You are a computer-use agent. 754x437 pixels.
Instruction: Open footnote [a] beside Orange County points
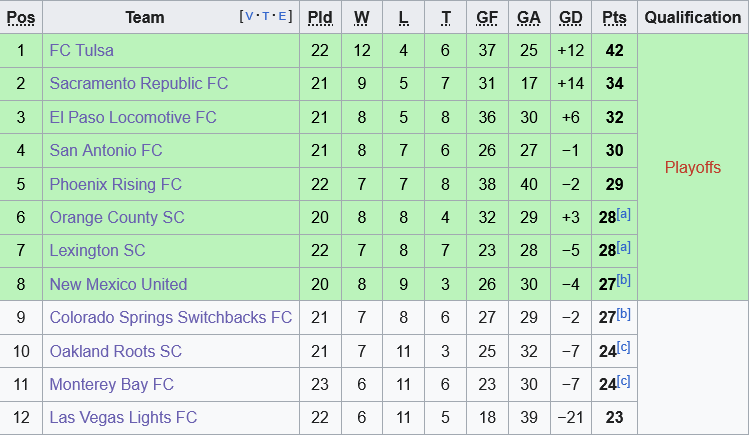point(624,214)
